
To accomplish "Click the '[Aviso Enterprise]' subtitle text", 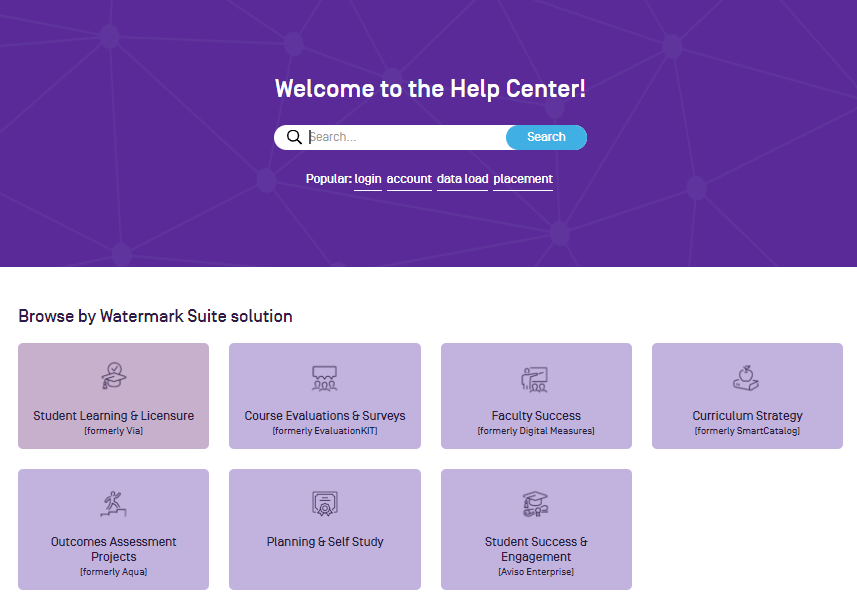I will click(536, 572).
